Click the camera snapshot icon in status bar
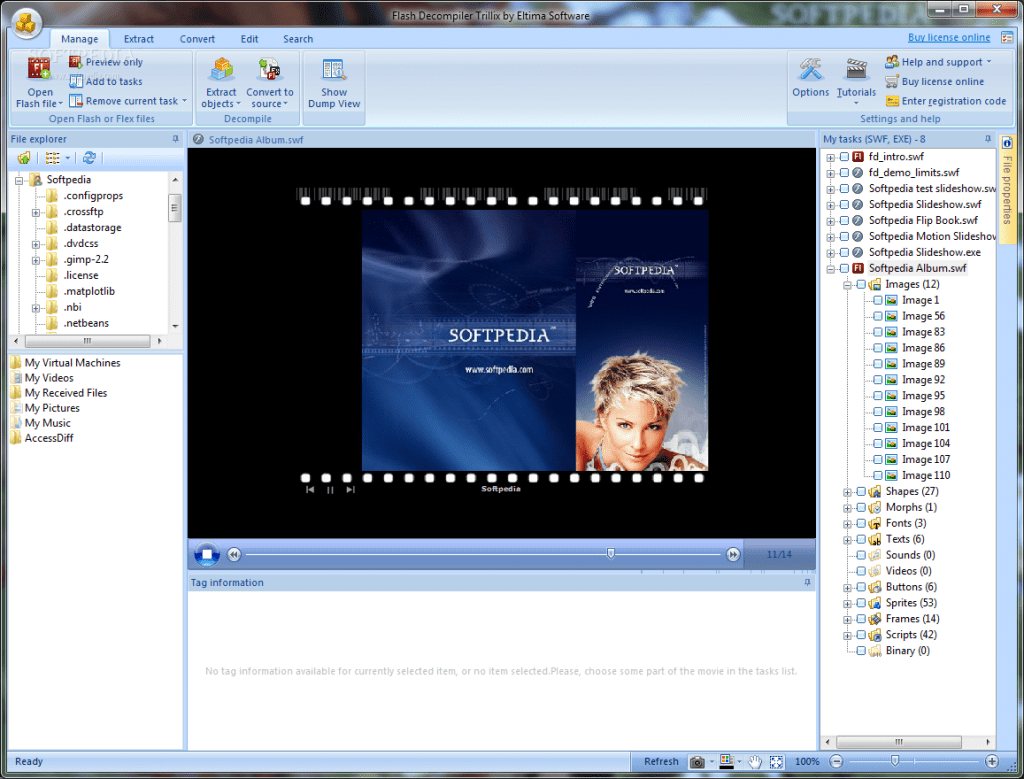Screen dimensions: 1024x779 point(697,762)
